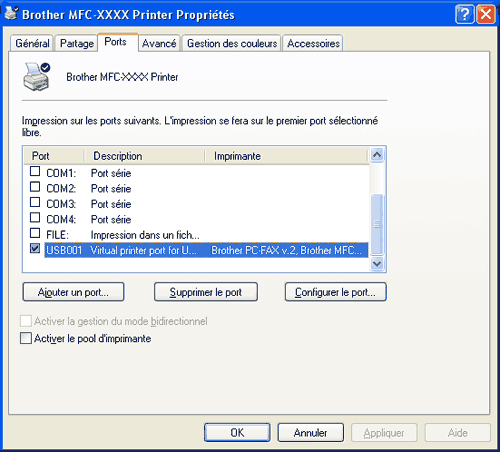Confirm with the OK button
The width and height of the screenshot is (500, 452).
pyautogui.click(x=237, y=433)
